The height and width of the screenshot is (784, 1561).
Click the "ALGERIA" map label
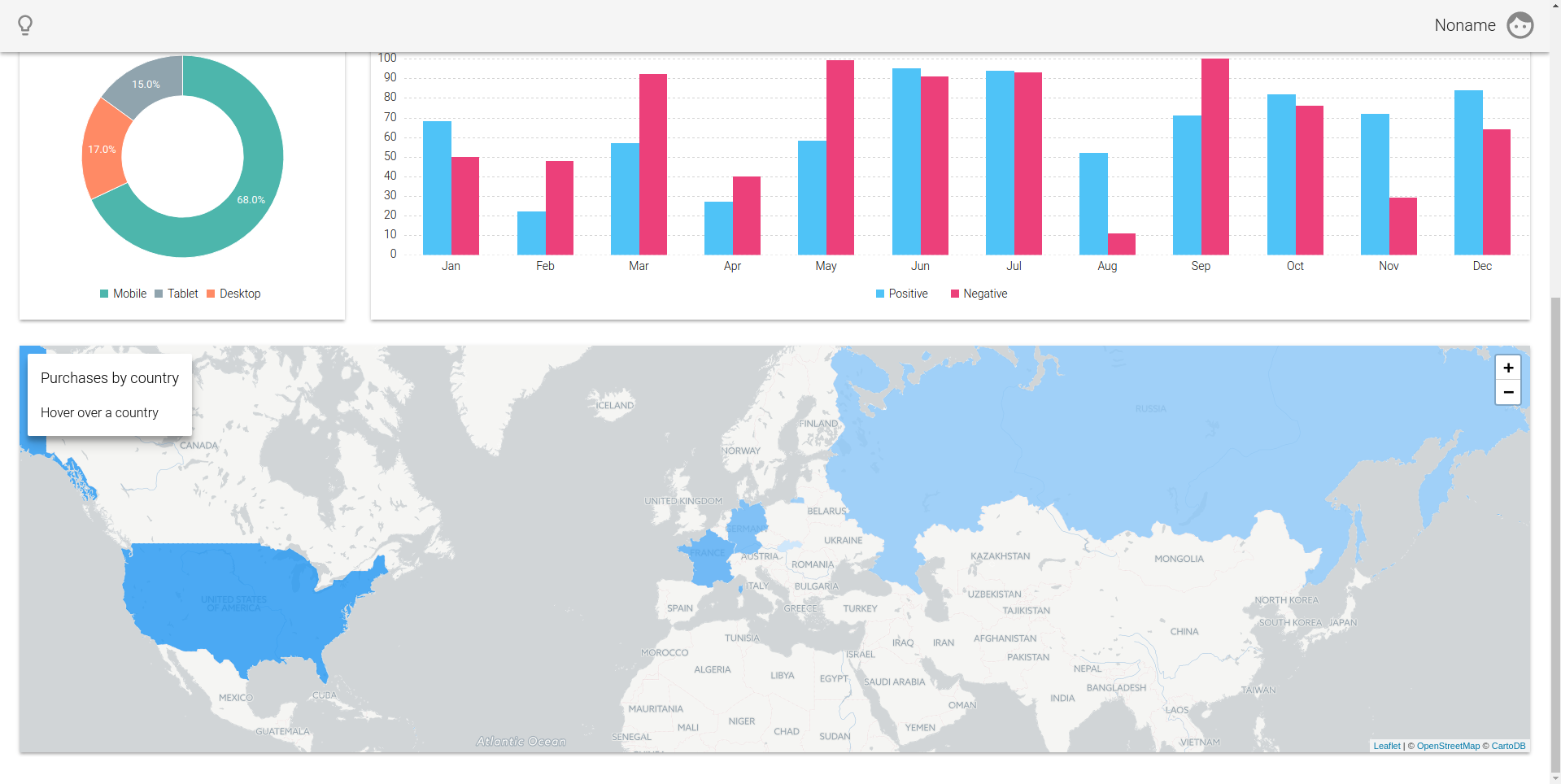pos(713,670)
